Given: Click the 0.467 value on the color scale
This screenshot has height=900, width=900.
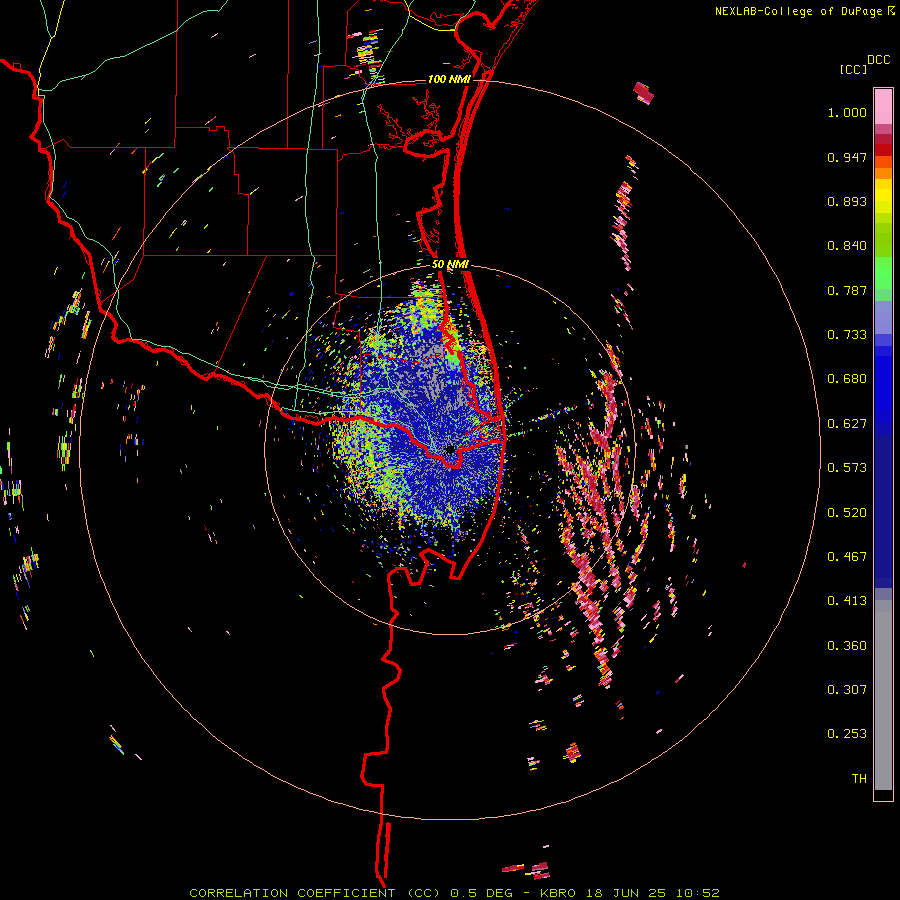Looking at the screenshot, I should click(847, 557).
